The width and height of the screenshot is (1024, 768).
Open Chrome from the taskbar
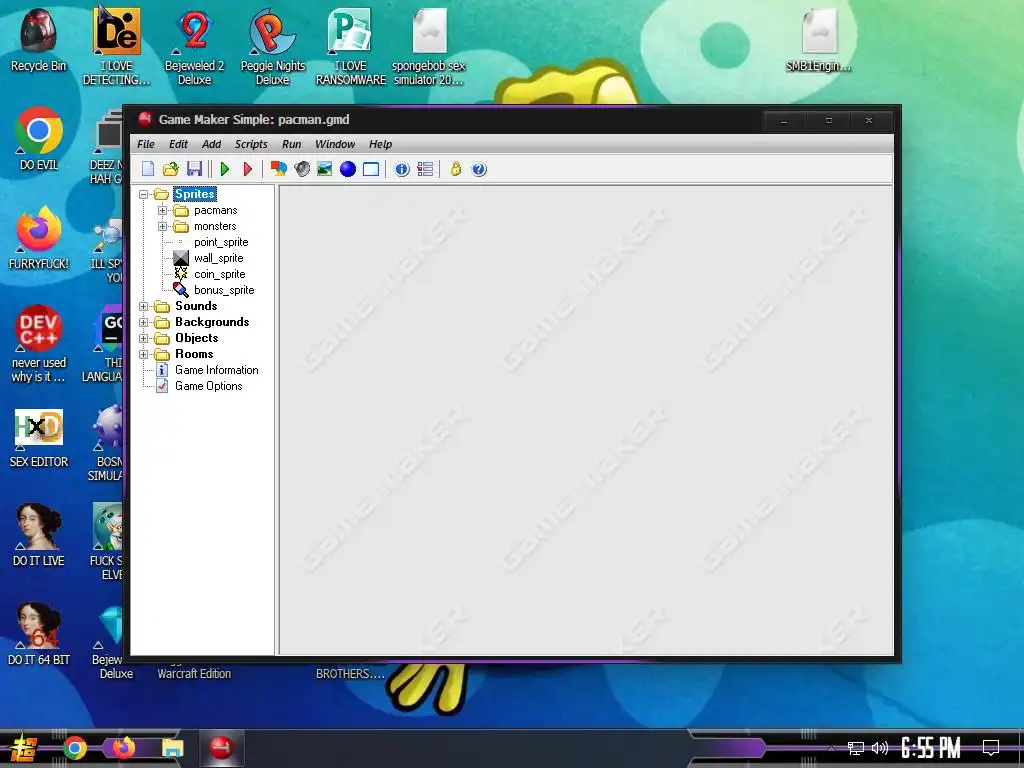coord(74,748)
